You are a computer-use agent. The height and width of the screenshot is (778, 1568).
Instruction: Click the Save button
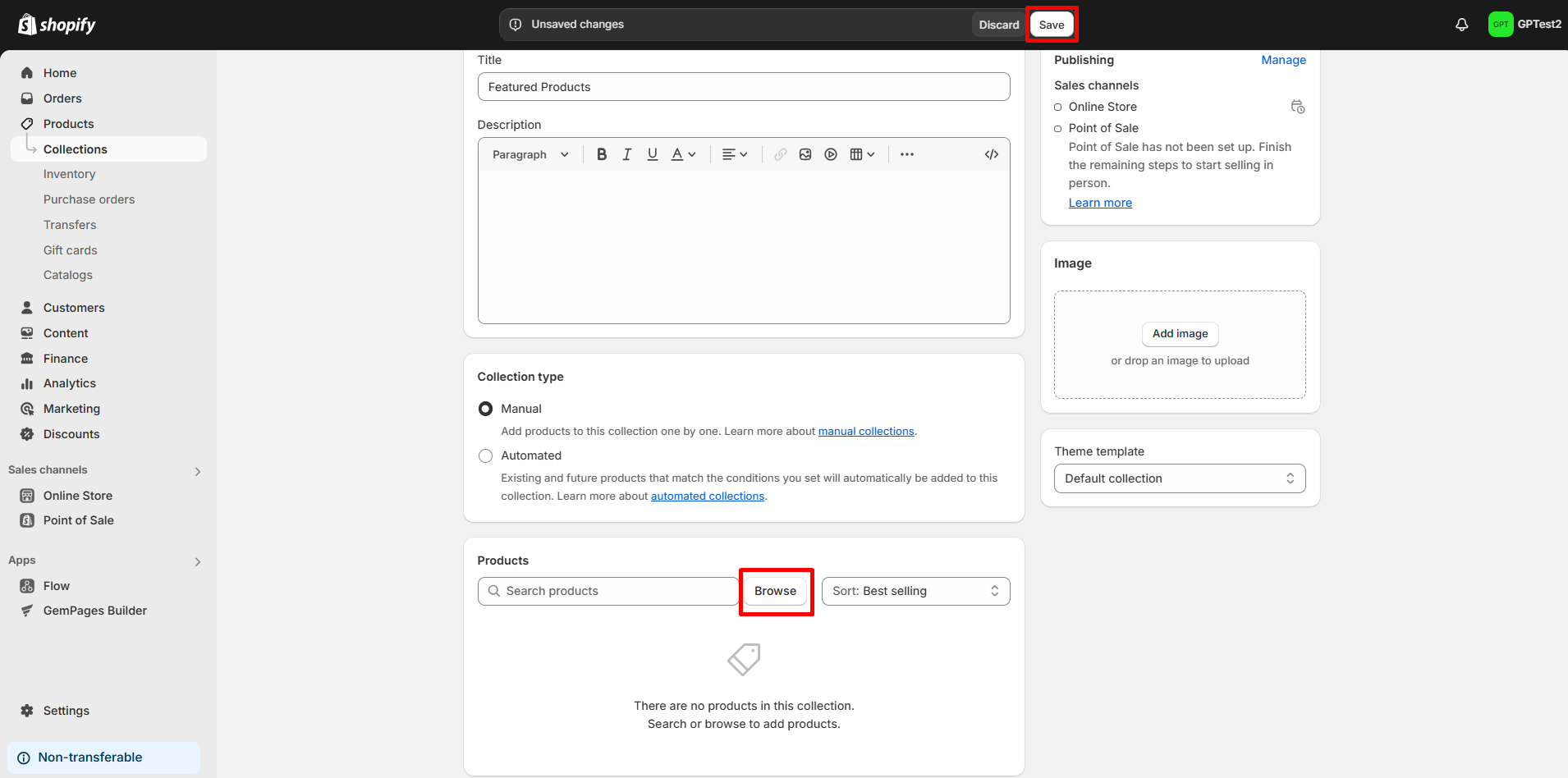click(1052, 25)
